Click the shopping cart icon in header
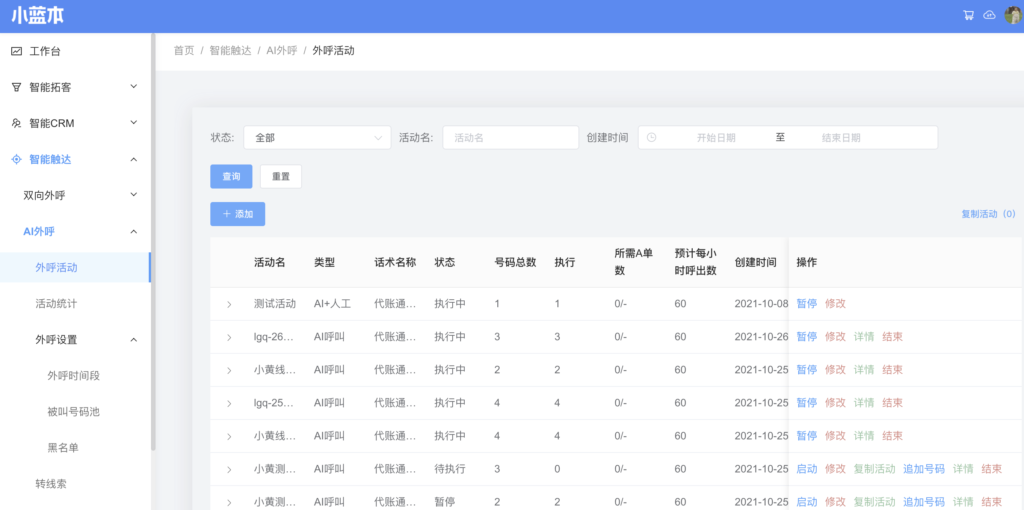This screenshot has height=510, width=1024. (x=968, y=15)
